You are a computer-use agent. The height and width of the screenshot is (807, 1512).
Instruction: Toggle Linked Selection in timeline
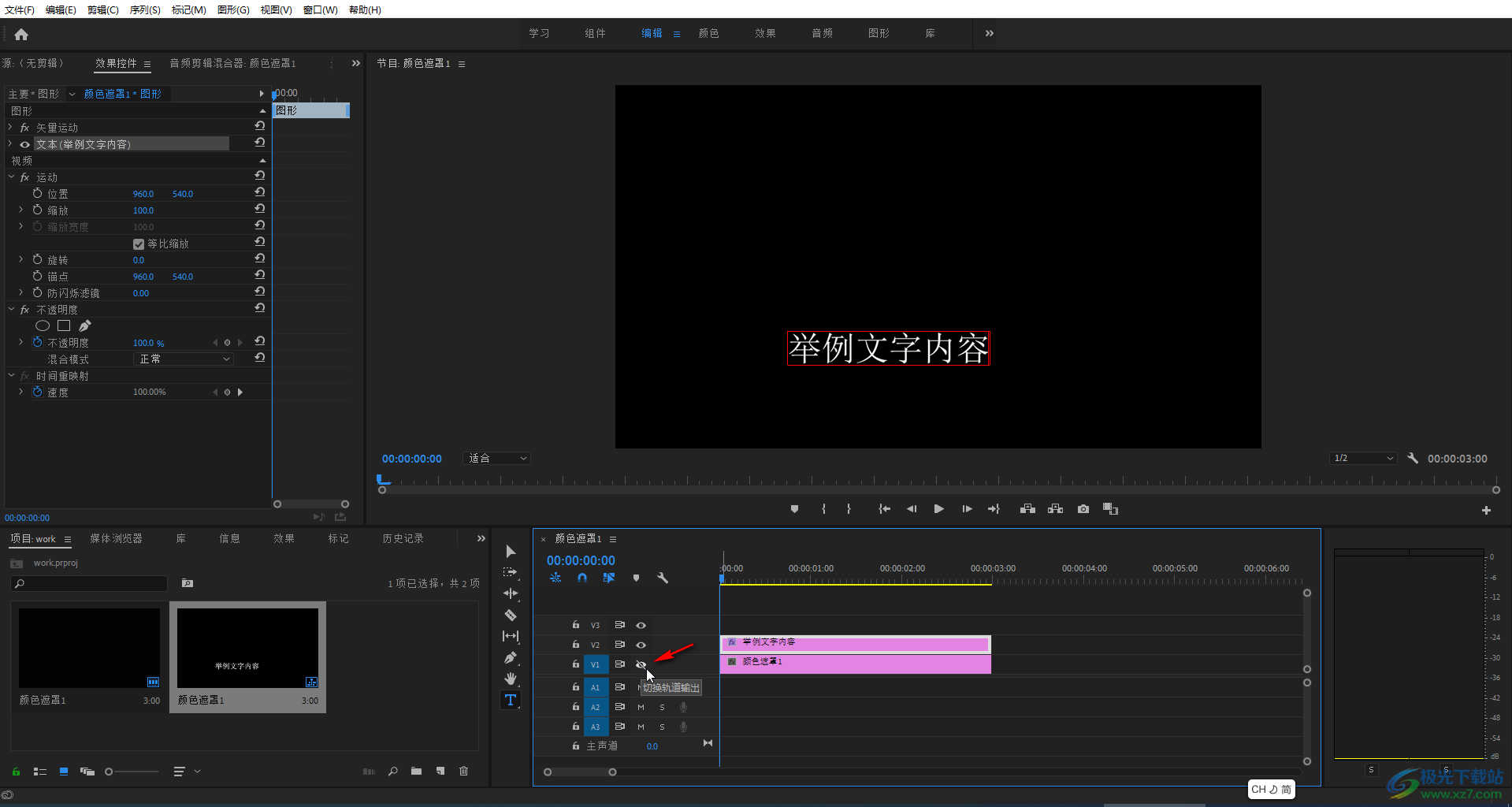click(609, 578)
